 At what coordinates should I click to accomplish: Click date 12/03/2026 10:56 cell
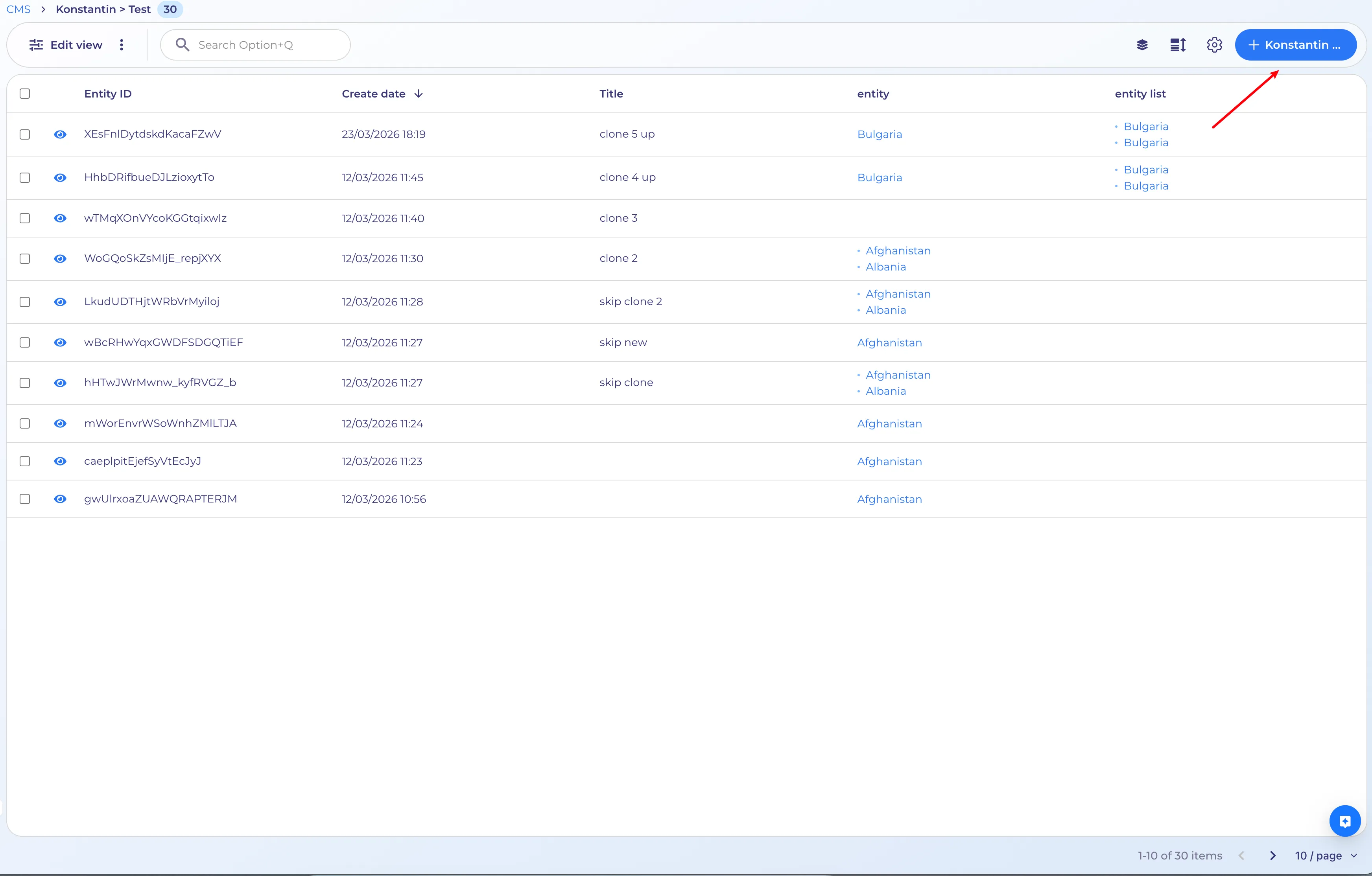[384, 499]
